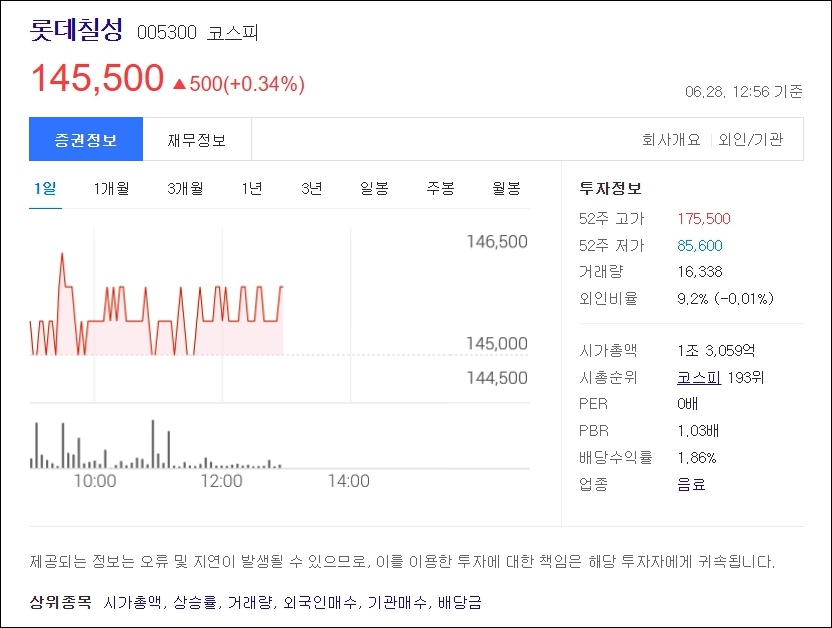
Task: Switch chart to 일봉 candles
Action: click(x=374, y=188)
